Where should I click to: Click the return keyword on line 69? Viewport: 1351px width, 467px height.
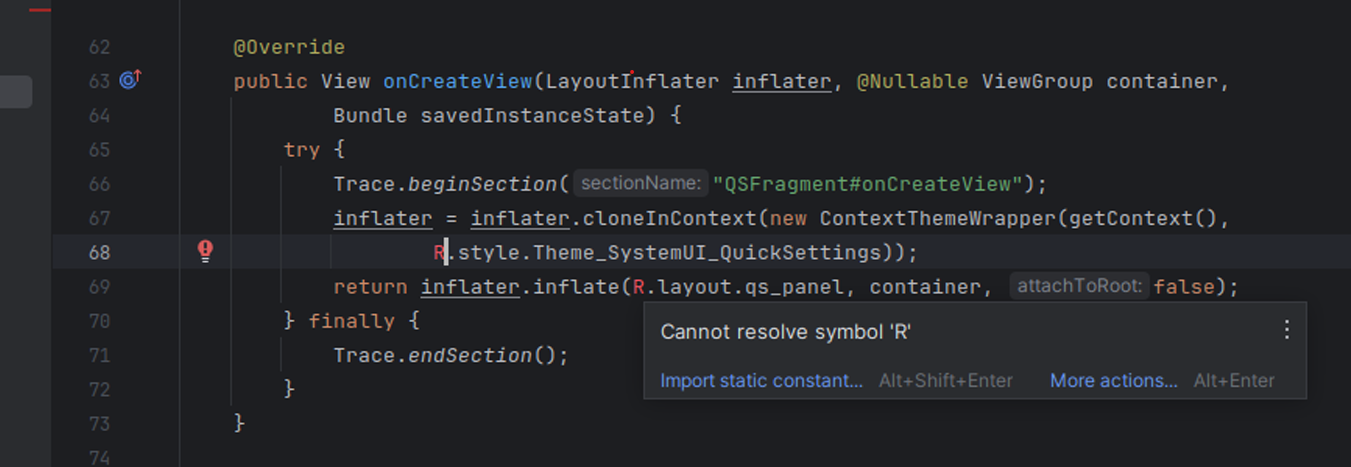(370, 287)
